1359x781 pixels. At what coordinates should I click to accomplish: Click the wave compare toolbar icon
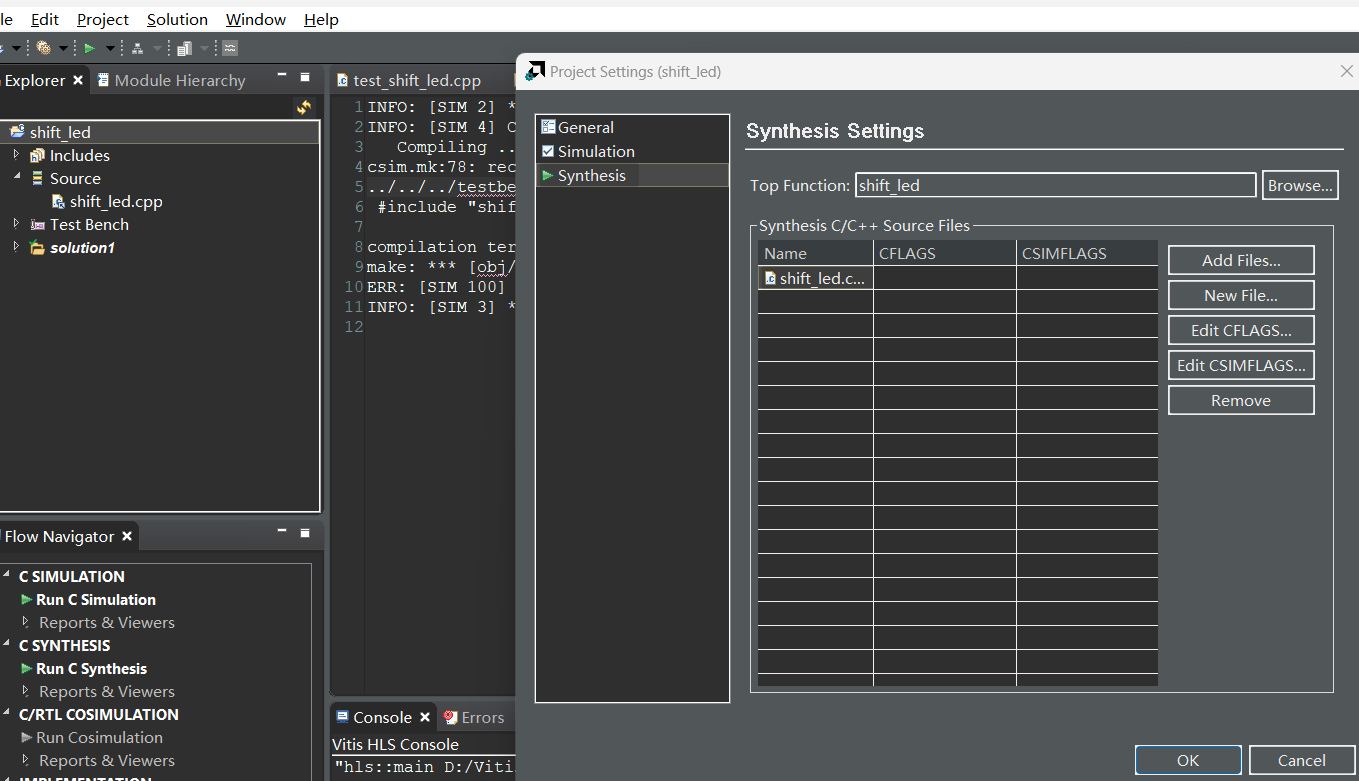(230, 48)
